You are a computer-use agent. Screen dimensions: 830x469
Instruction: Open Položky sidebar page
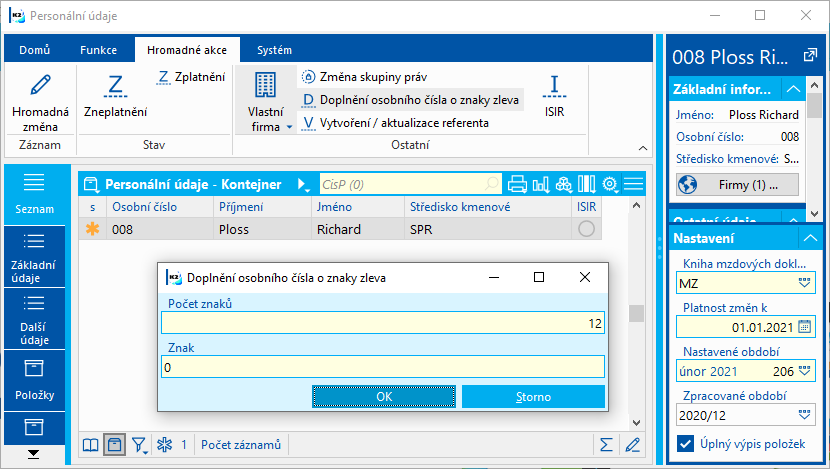[34, 381]
